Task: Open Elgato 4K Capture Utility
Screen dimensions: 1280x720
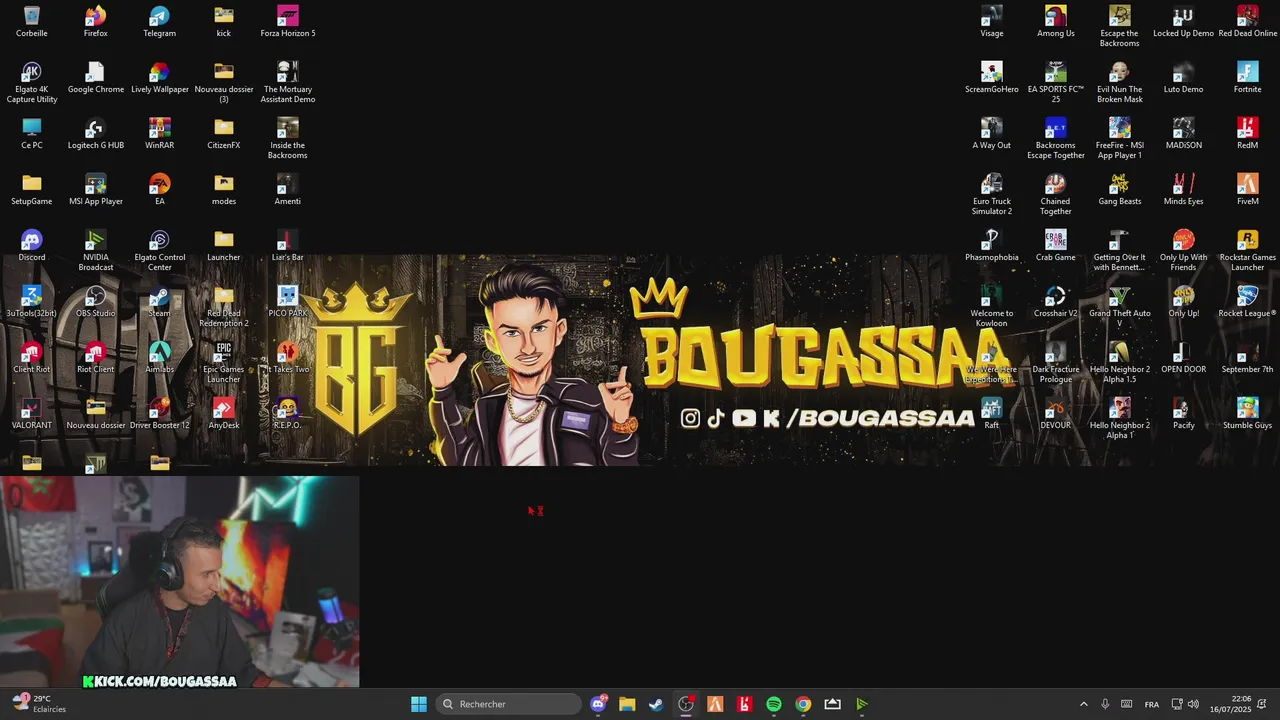Action: pyautogui.click(x=32, y=83)
